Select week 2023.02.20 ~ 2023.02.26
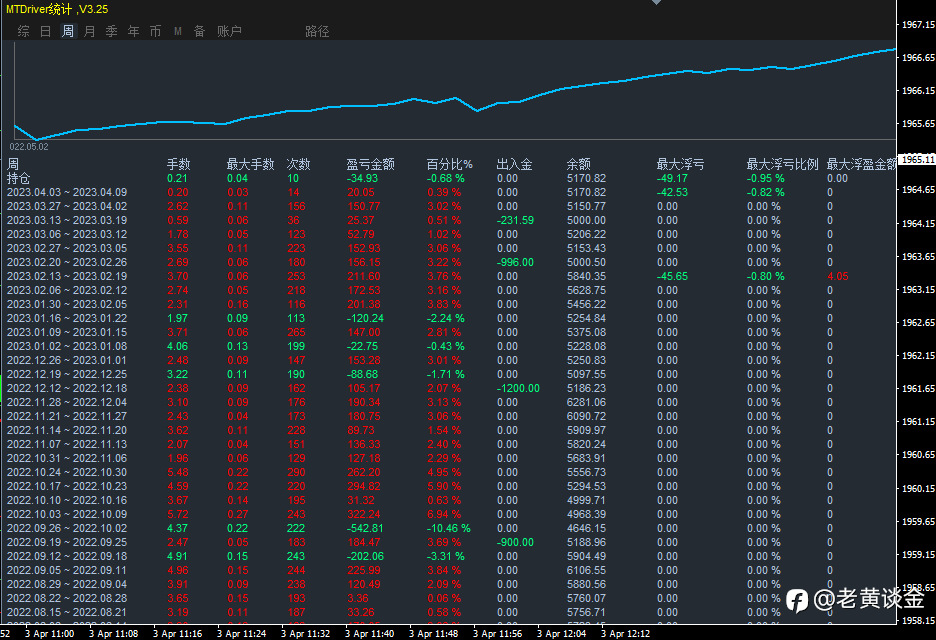The height and width of the screenshot is (640, 936). (67, 262)
